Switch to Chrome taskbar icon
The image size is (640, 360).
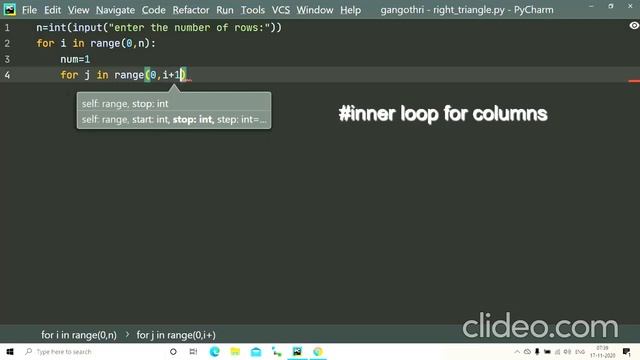tap(318, 351)
